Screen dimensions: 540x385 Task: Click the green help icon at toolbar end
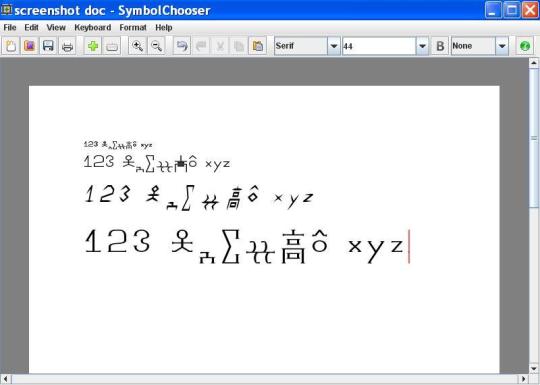coord(525,46)
